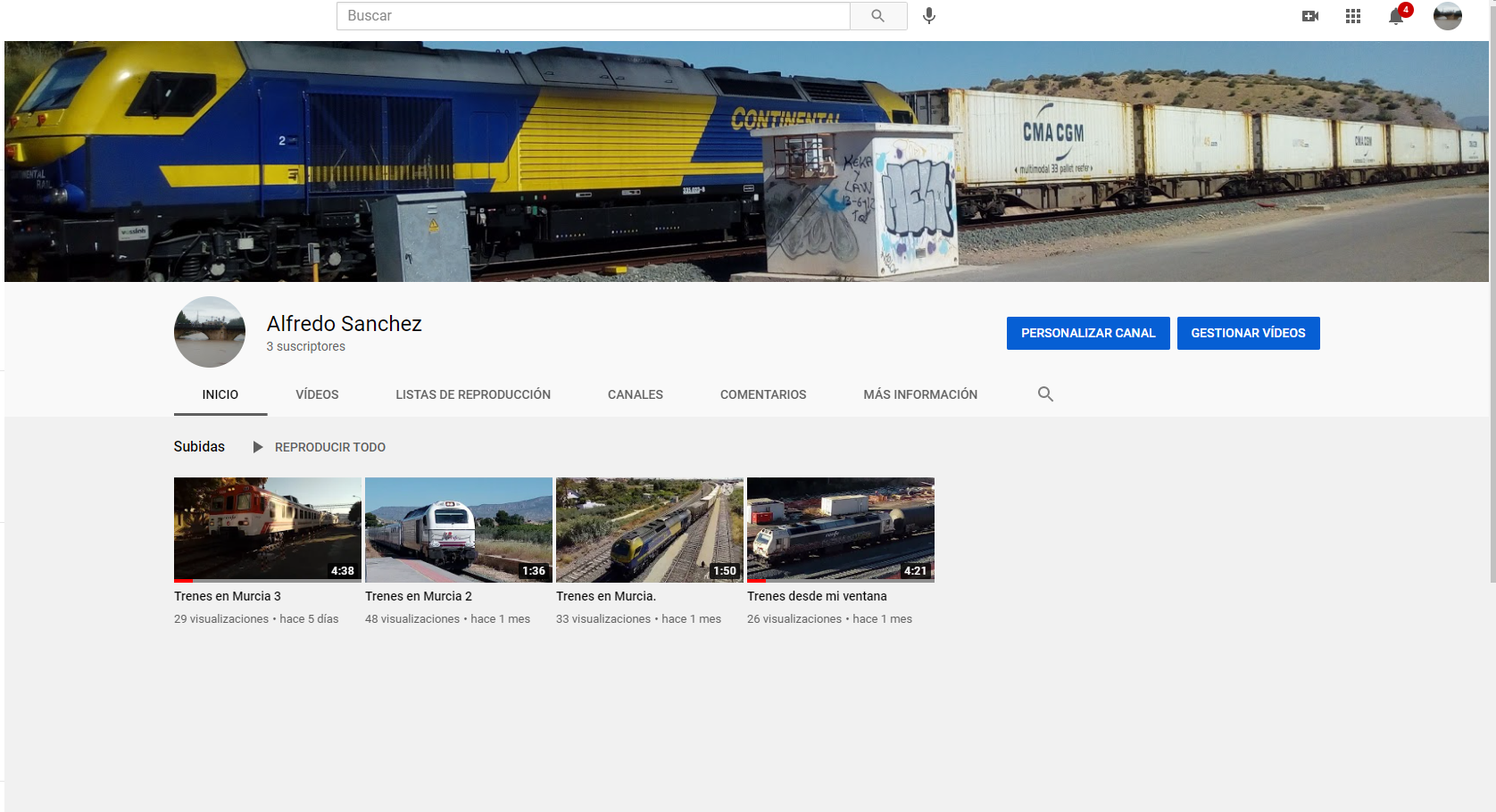Focus the Buscar search field
1496x812 pixels.
pyautogui.click(x=594, y=16)
